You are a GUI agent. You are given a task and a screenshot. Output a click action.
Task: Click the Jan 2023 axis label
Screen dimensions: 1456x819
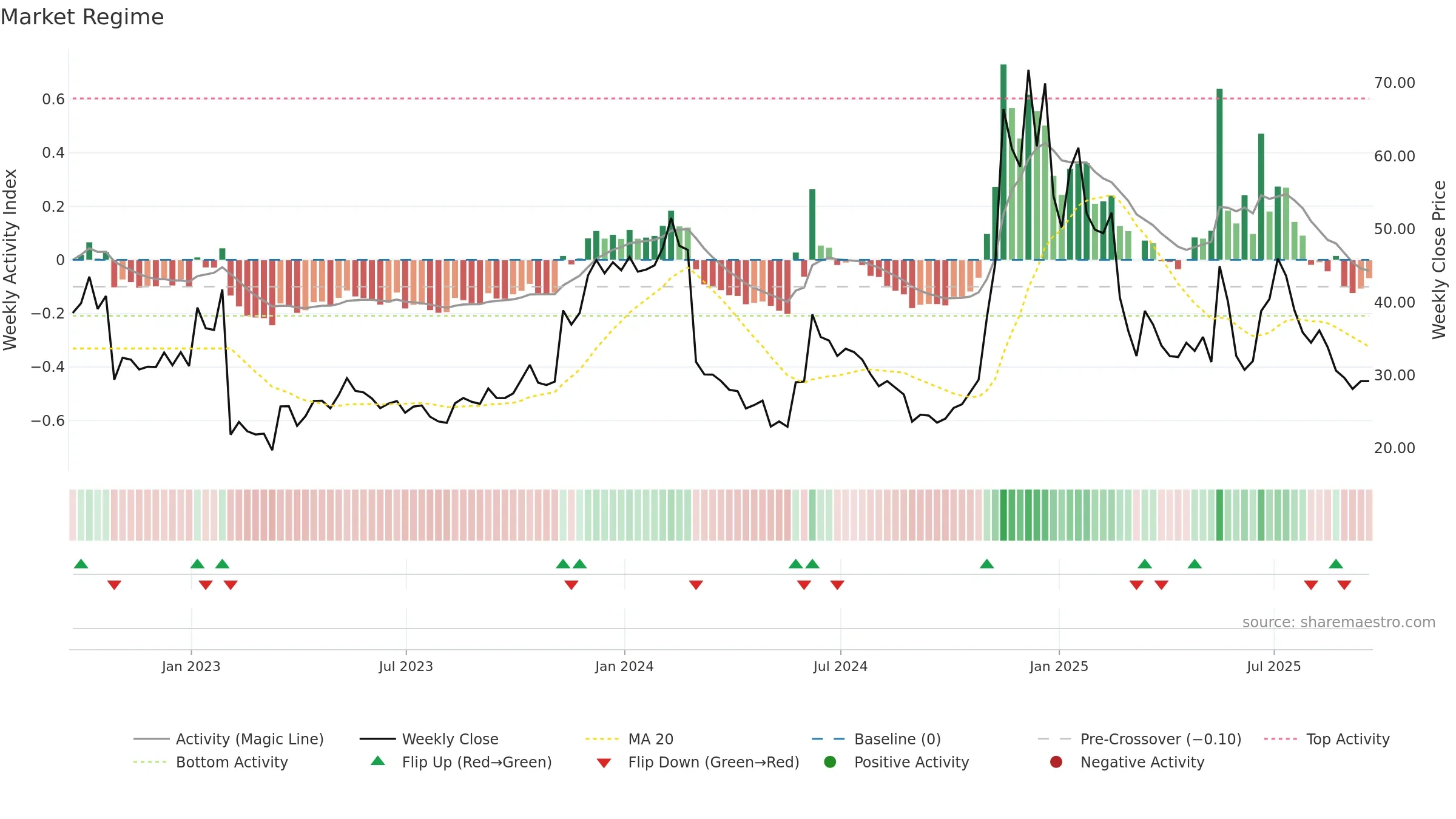[191, 666]
